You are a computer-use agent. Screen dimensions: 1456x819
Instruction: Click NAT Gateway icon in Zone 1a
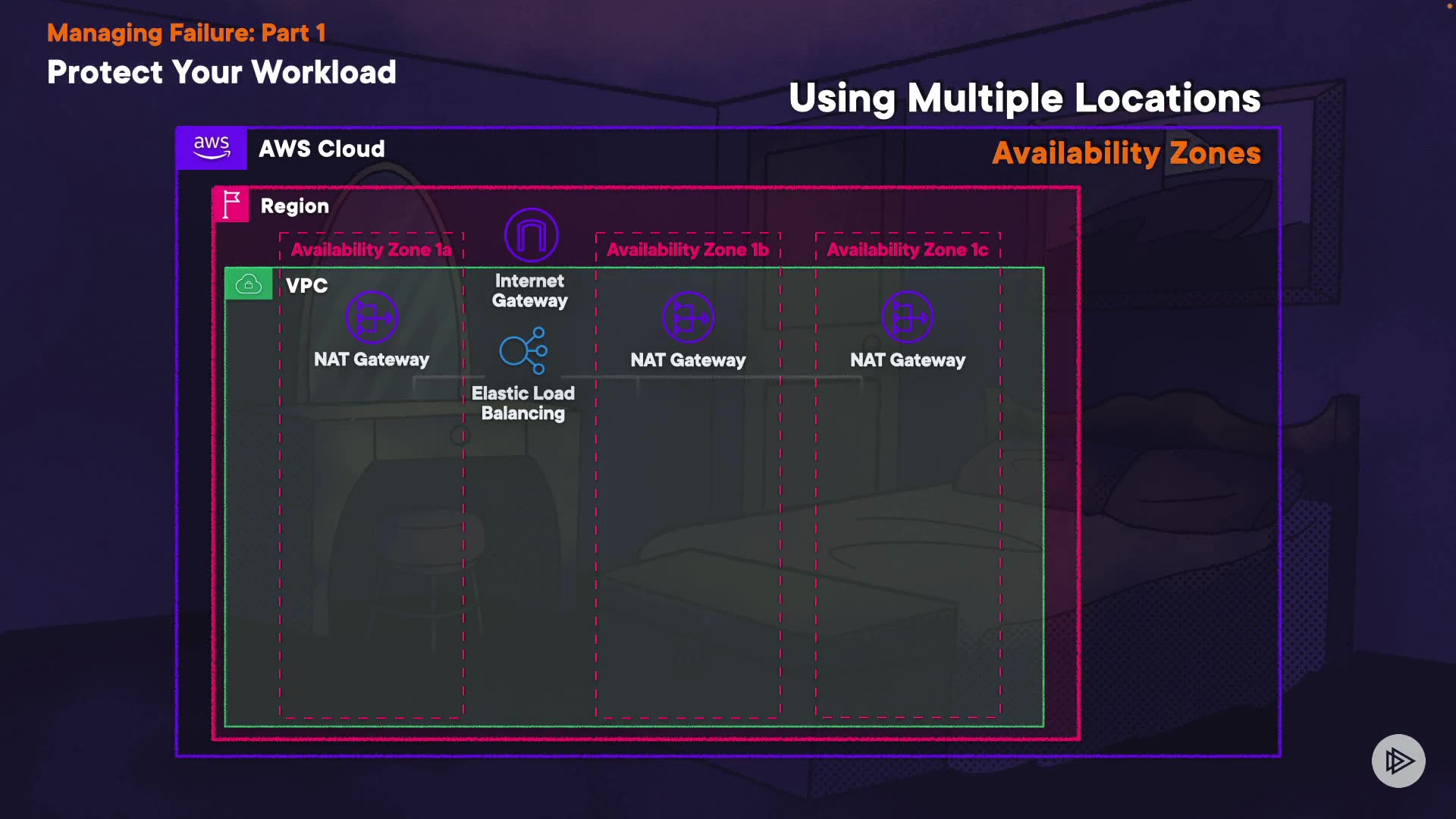[372, 317]
